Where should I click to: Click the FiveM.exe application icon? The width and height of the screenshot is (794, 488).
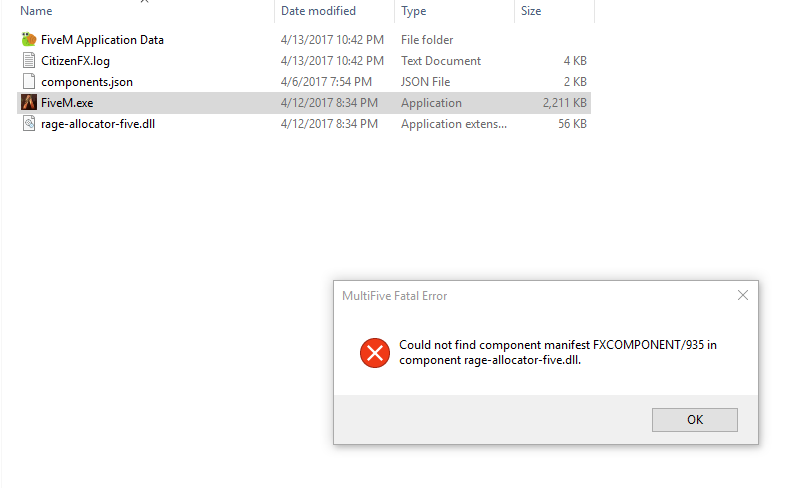[x=28, y=103]
